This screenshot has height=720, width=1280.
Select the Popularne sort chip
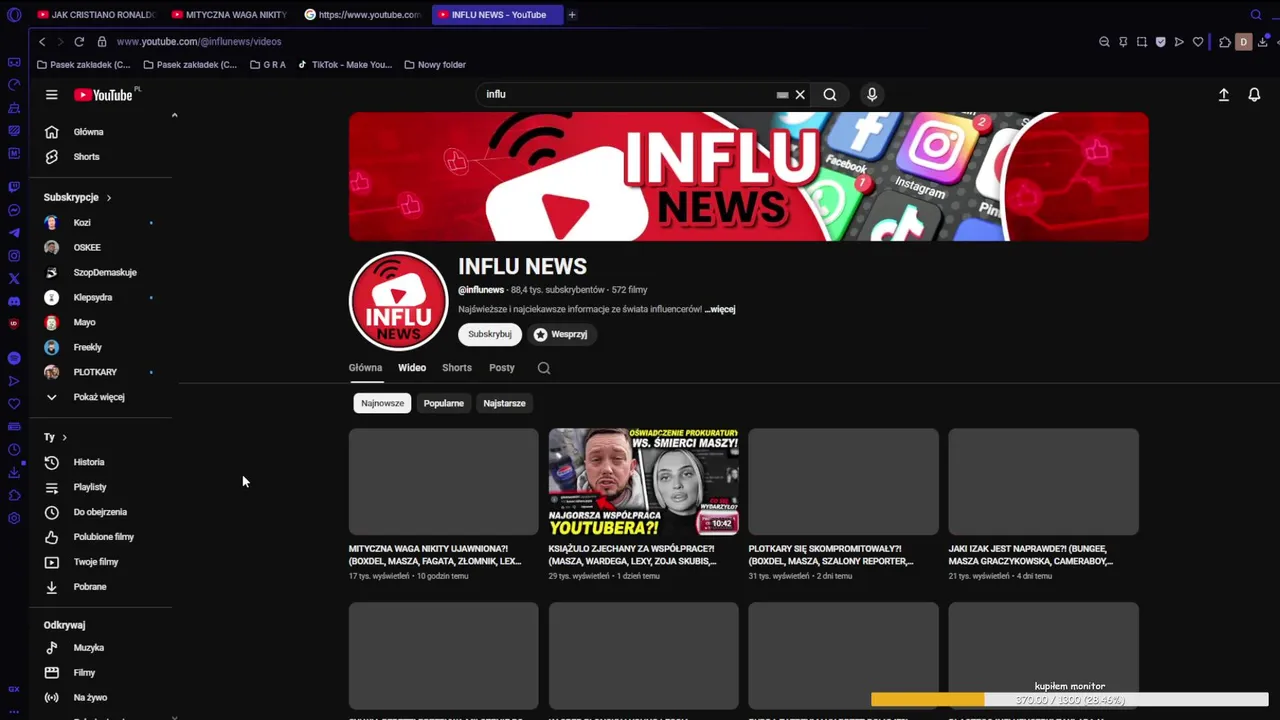tap(443, 403)
